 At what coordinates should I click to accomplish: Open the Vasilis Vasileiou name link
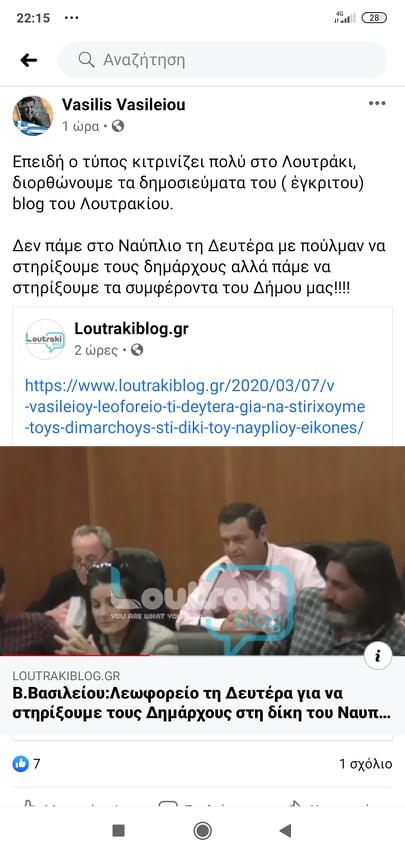click(x=123, y=104)
